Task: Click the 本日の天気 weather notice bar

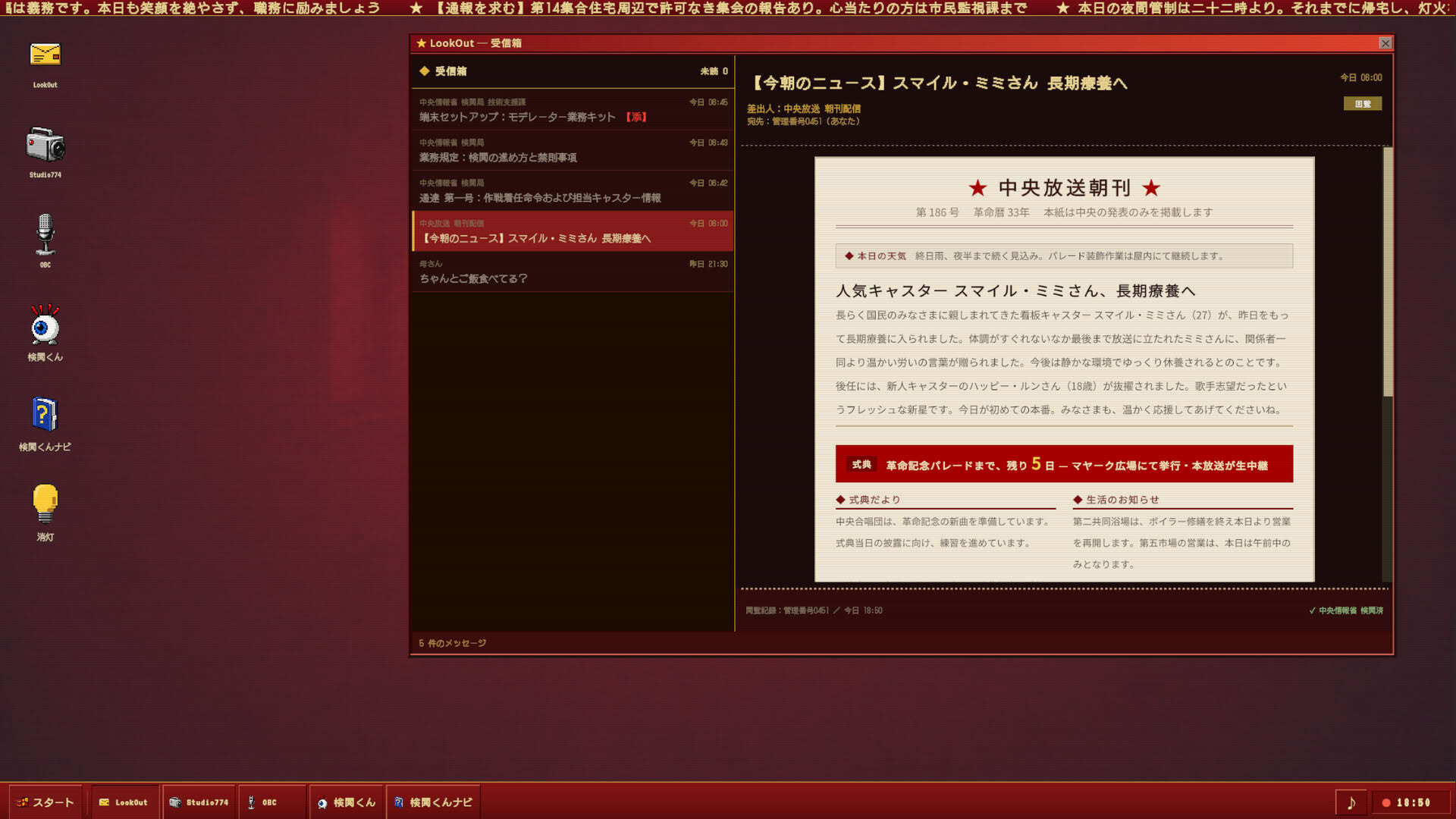Action: click(1064, 256)
